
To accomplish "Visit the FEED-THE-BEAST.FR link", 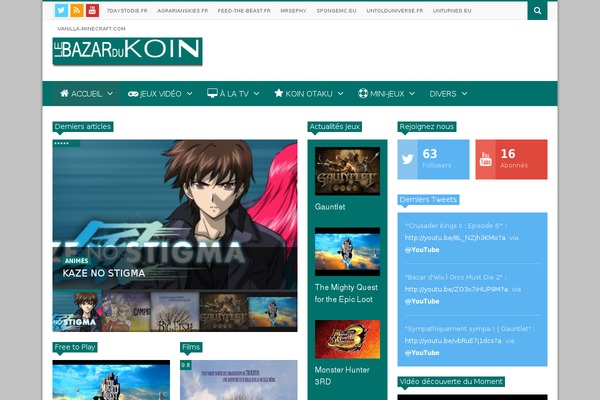I will pyautogui.click(x=244, y=11).
